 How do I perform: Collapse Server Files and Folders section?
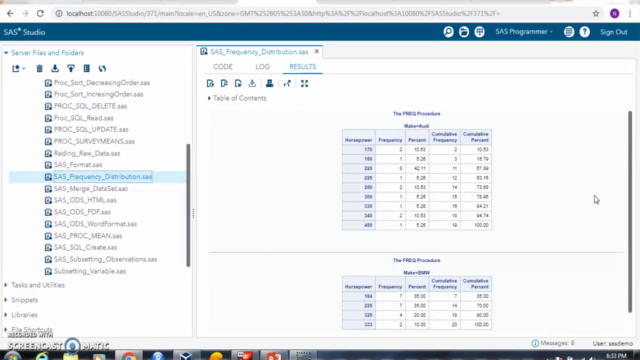6,53
